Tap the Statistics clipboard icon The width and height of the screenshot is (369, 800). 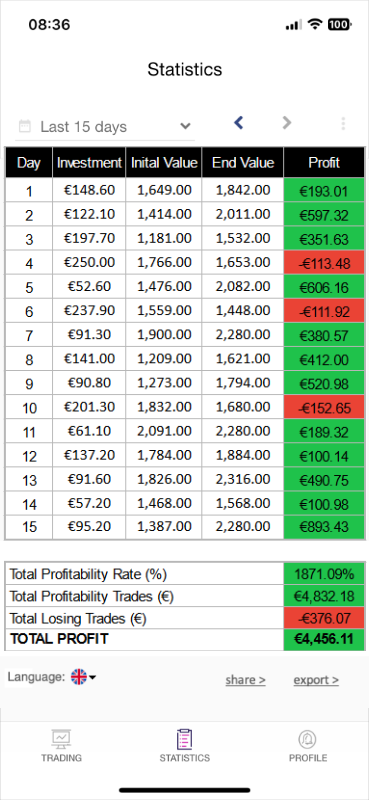(x=184, y=739)
